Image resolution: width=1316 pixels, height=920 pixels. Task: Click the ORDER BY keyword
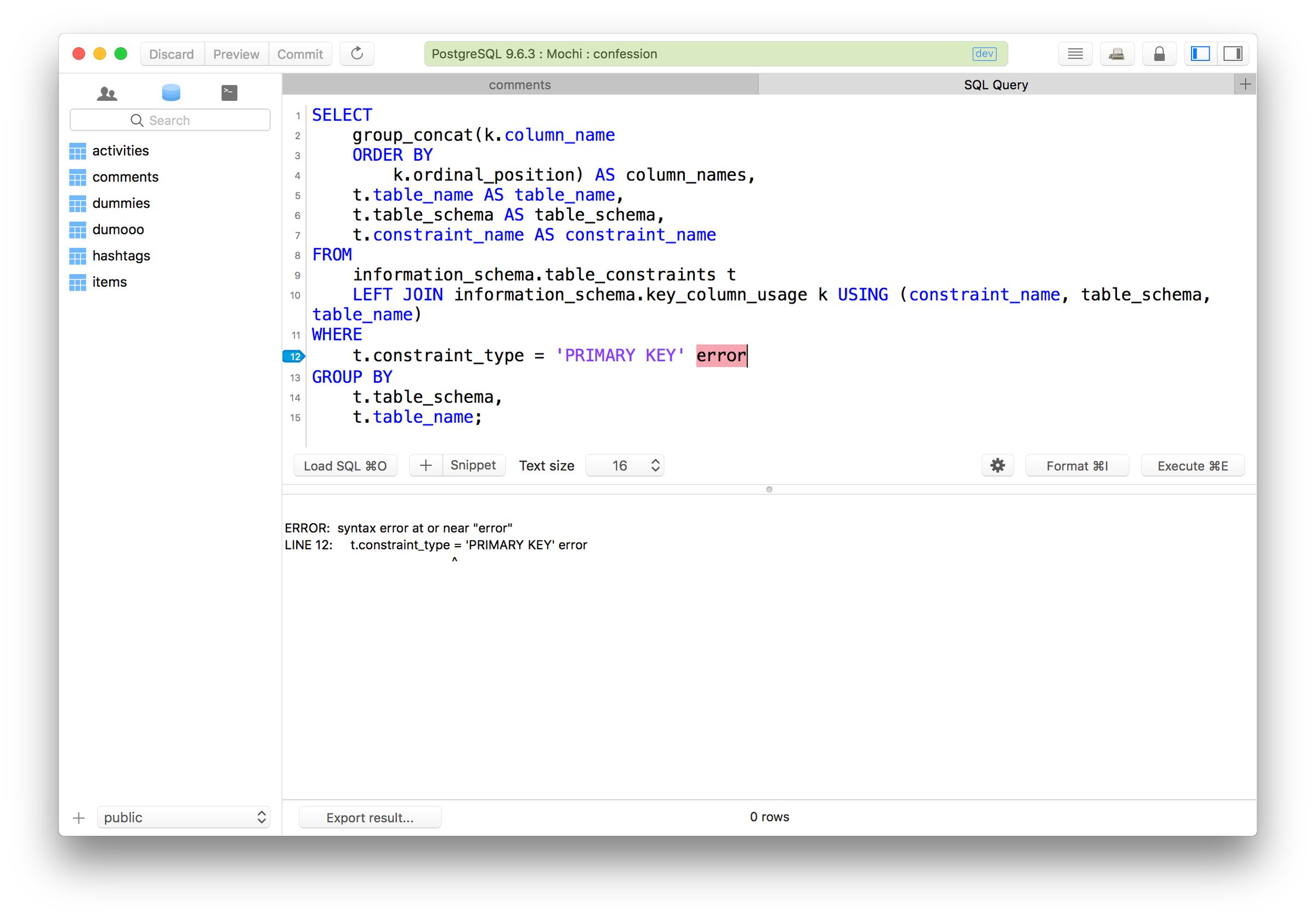pos(393,155)
